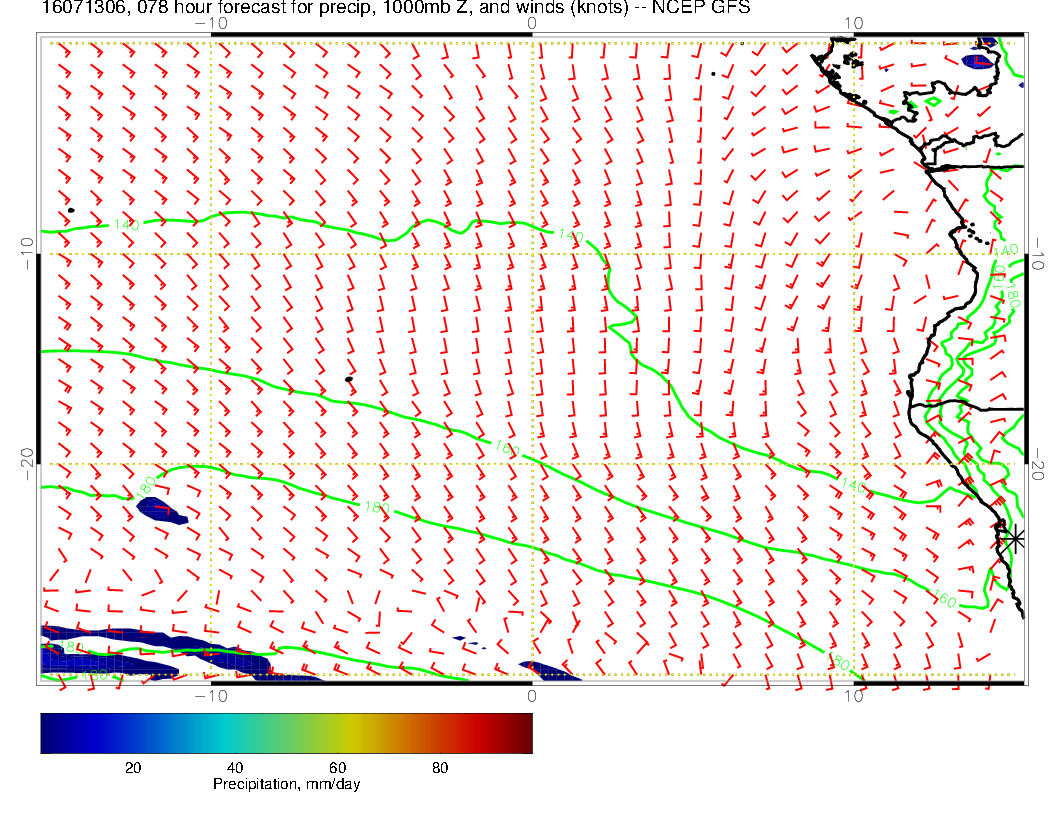The height and width of the screenshot is (816, 1056).
Task: Click the "140" contour label near the top-axis 0 meridian
Action: 570,236
